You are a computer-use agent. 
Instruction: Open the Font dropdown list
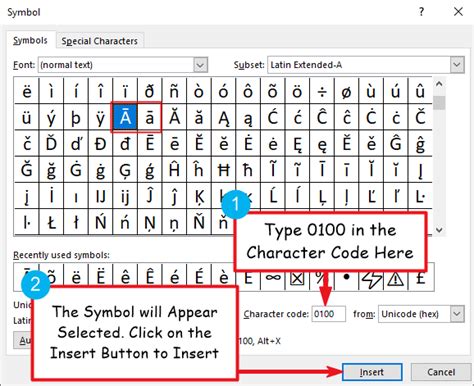point(200,65)
